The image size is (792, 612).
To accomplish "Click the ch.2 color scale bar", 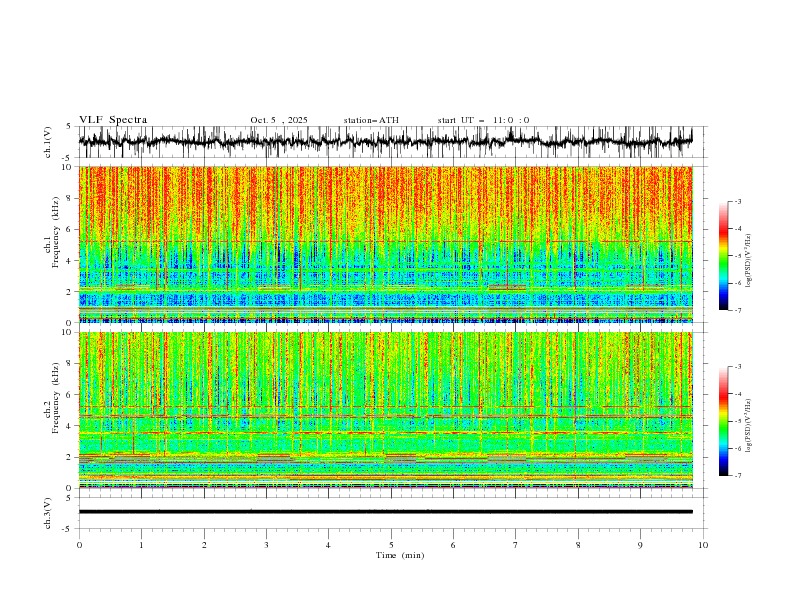I will coord(723,421).
